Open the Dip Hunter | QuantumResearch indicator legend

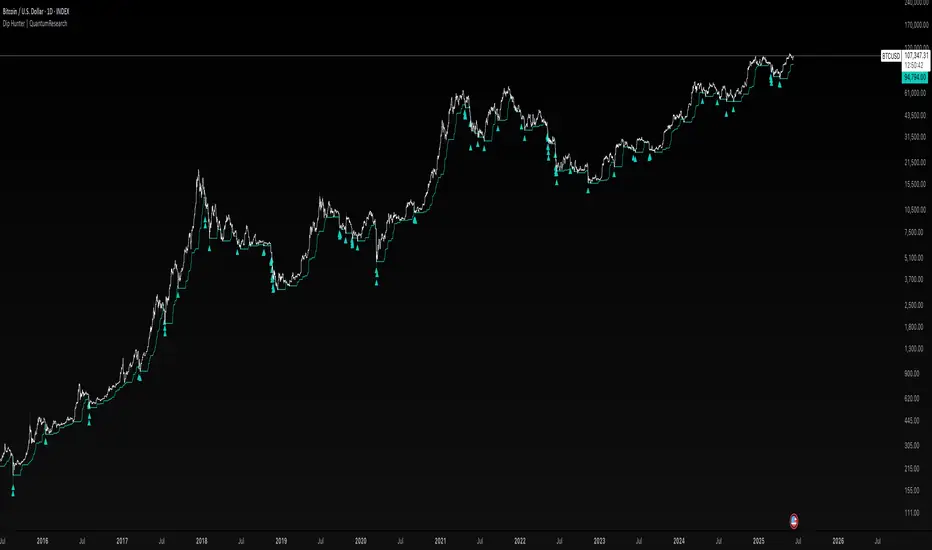click(x=34, y=24)
